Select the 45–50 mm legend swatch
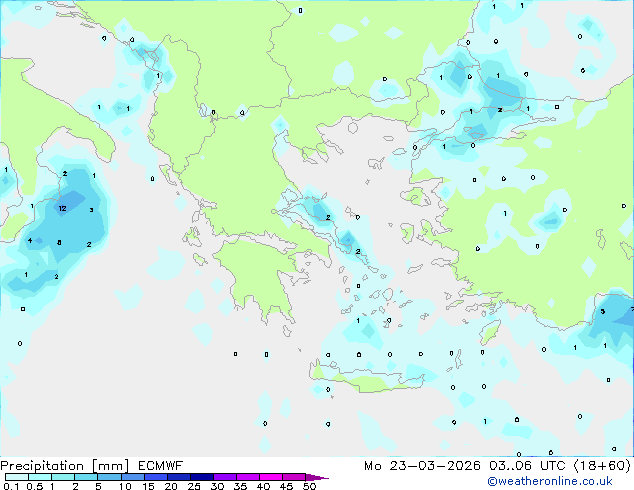The width and height of the screenshot is (634, 490). tap(294, 477)
